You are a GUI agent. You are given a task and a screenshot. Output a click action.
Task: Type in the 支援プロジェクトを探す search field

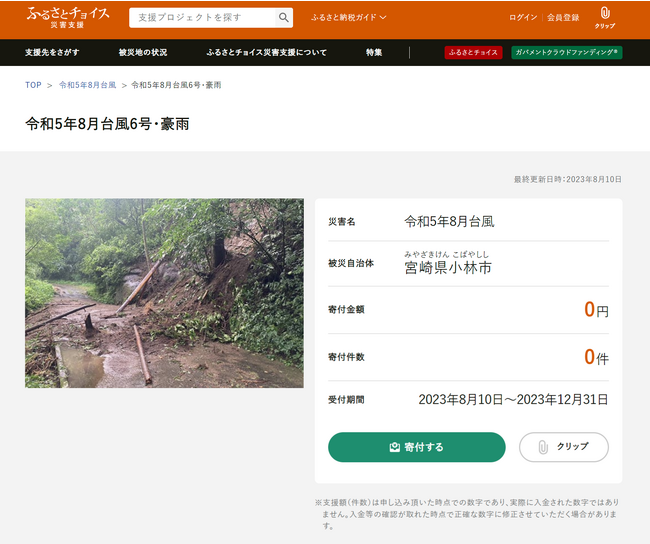[202, 18]
